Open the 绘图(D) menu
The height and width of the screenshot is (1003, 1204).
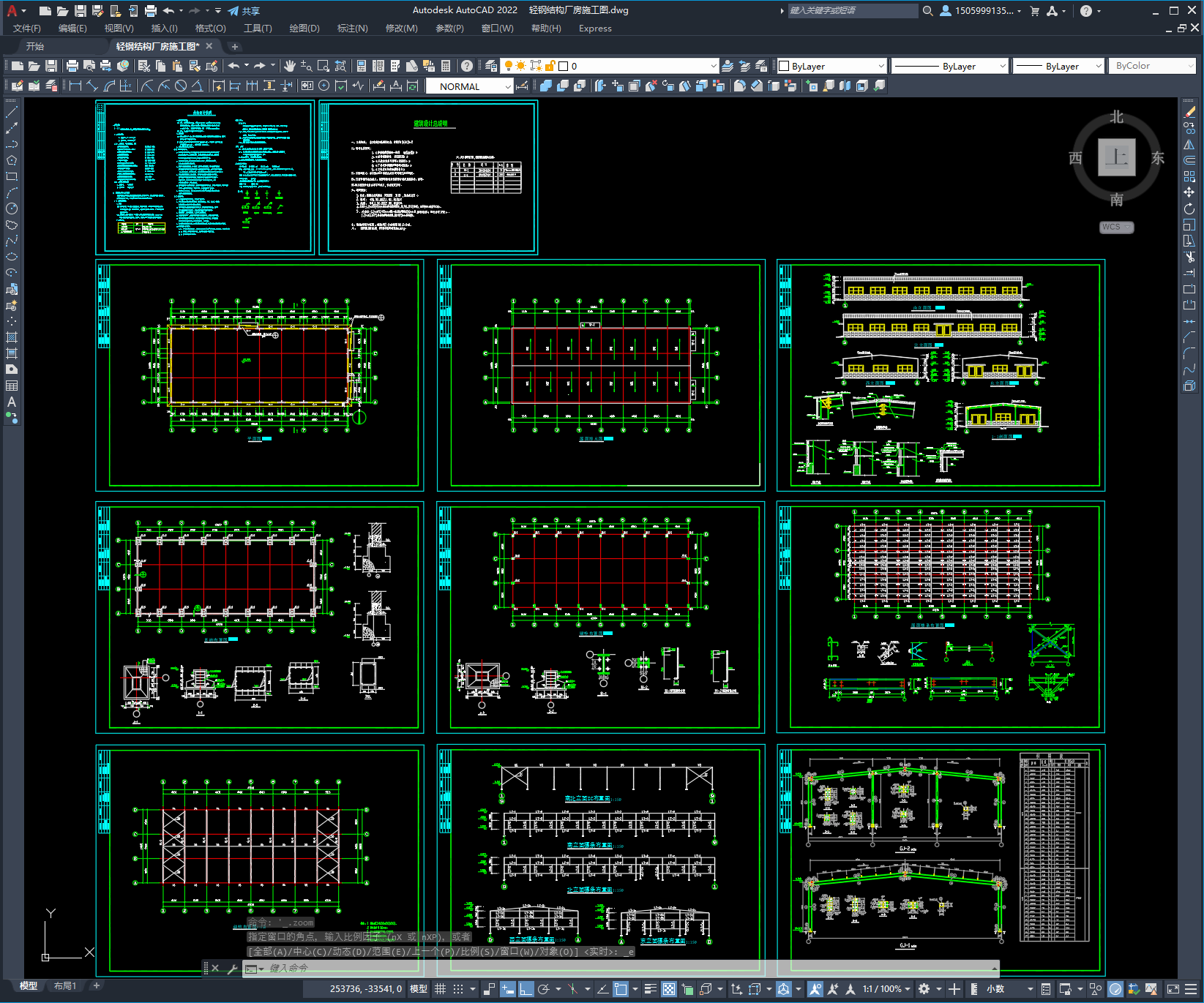point(304,29)
